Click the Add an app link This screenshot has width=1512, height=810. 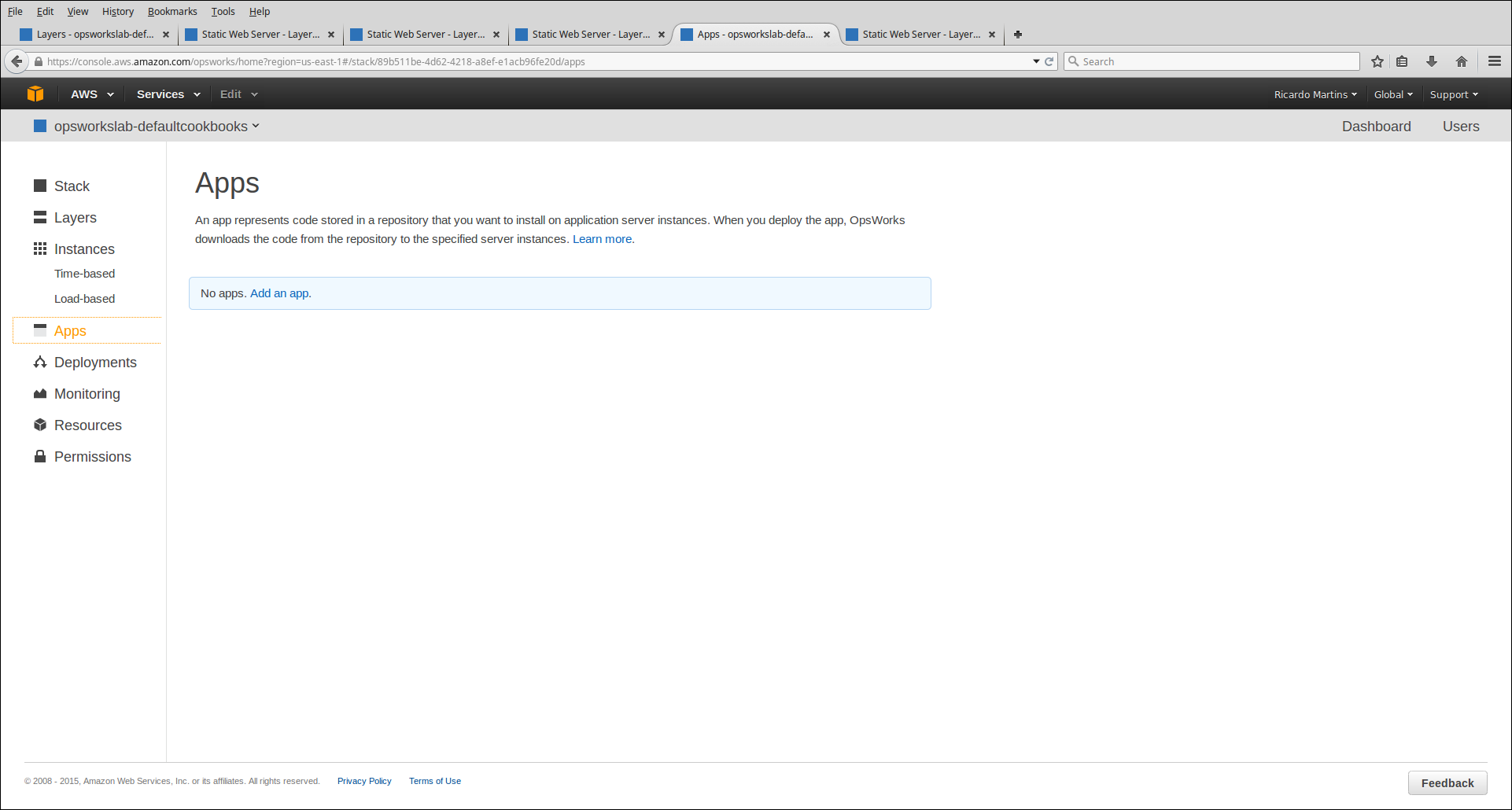[279, 293]
